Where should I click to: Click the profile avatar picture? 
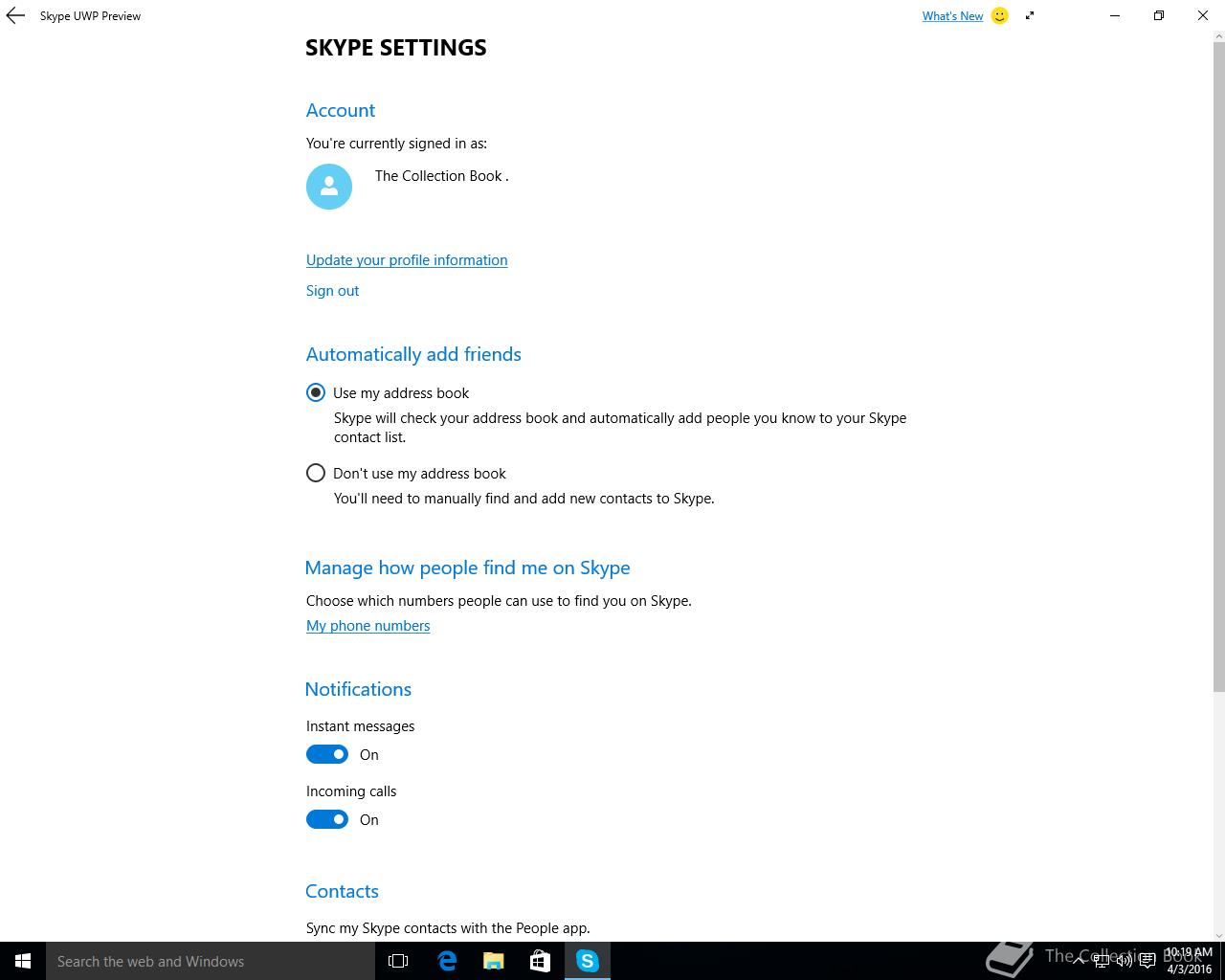(x=329, y=187)
